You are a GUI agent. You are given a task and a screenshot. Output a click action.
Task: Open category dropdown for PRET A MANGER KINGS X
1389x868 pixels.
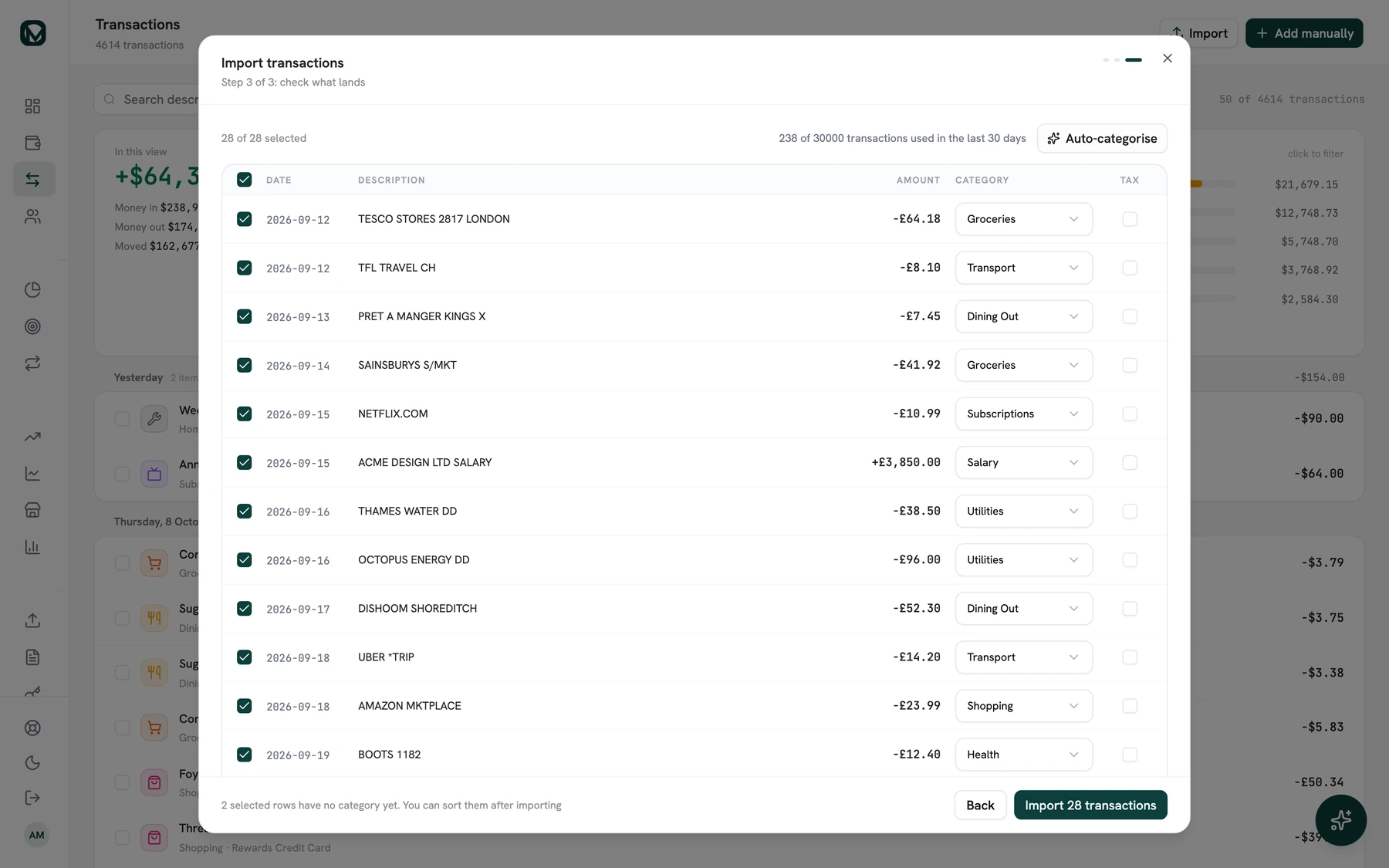pos(1023,316)
